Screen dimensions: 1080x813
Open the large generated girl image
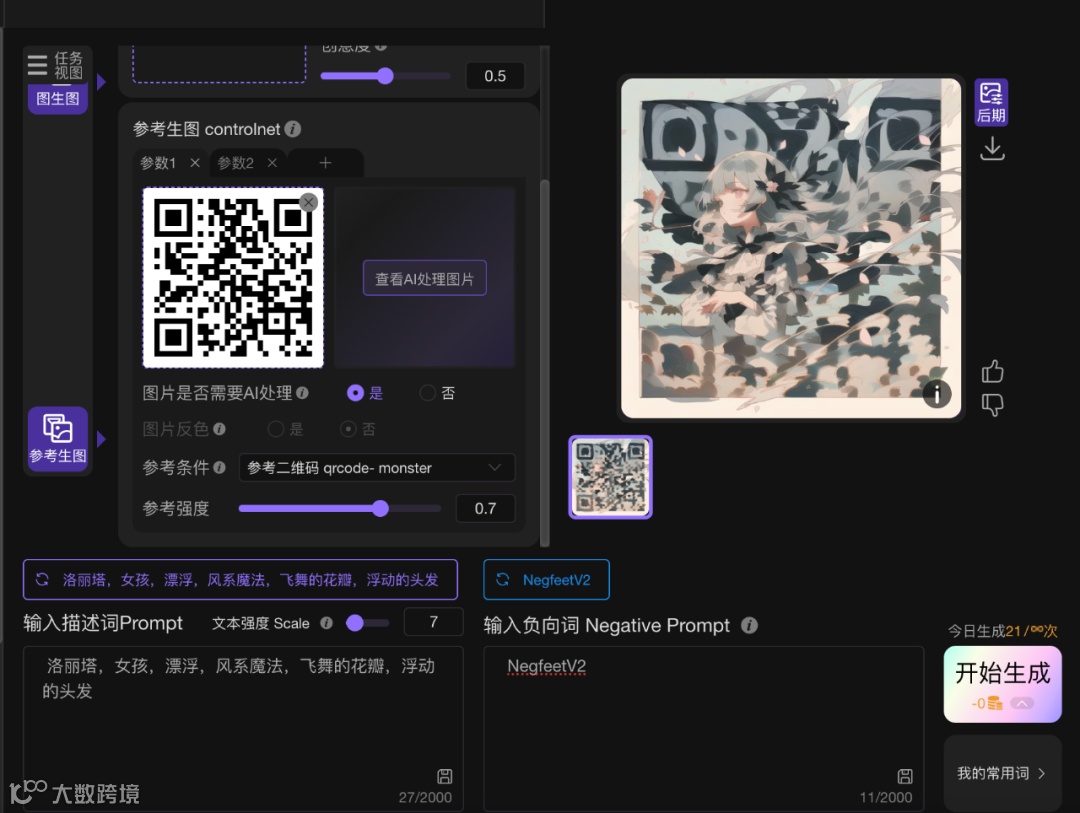click(791, 248)
